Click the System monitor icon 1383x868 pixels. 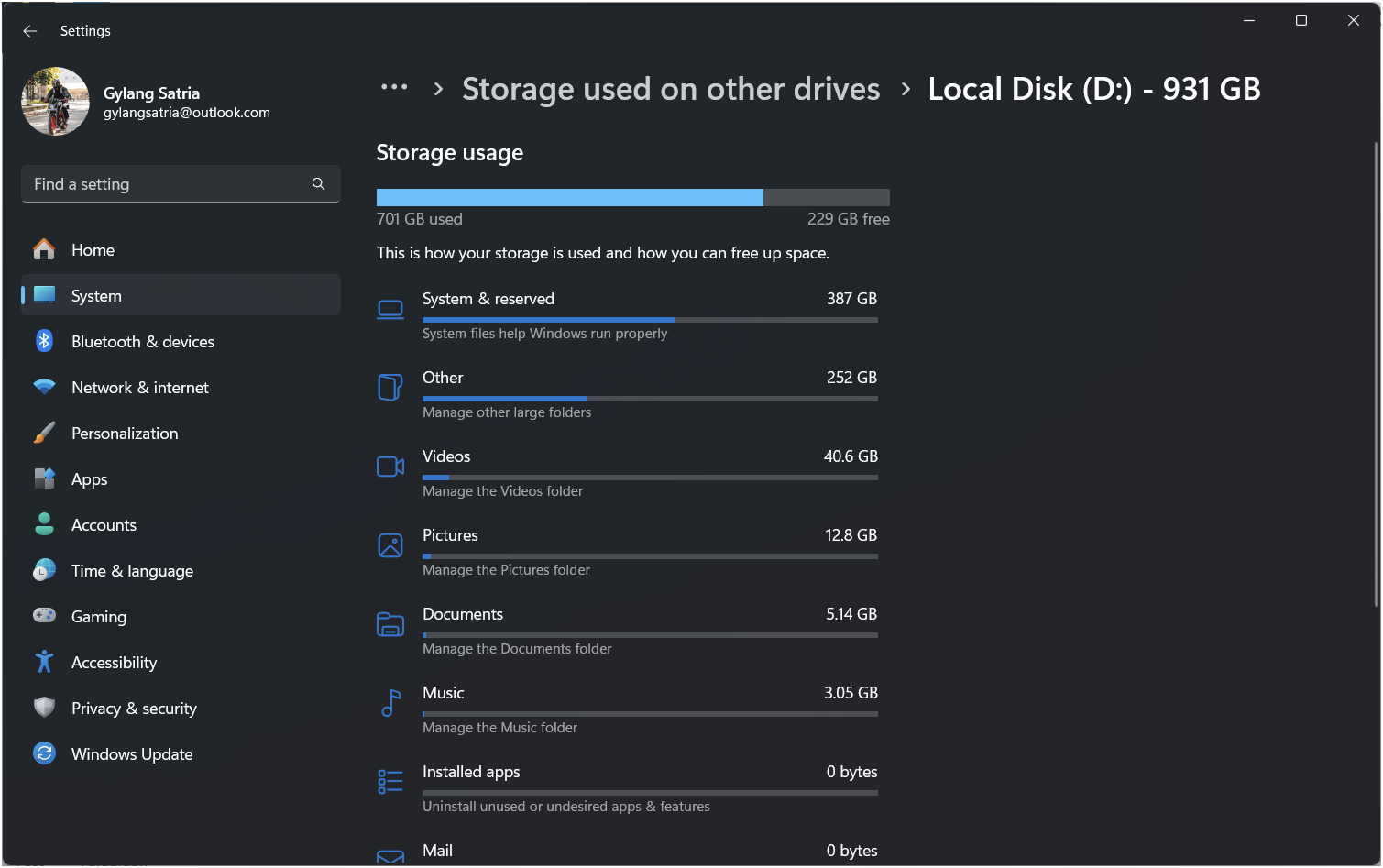44,295
